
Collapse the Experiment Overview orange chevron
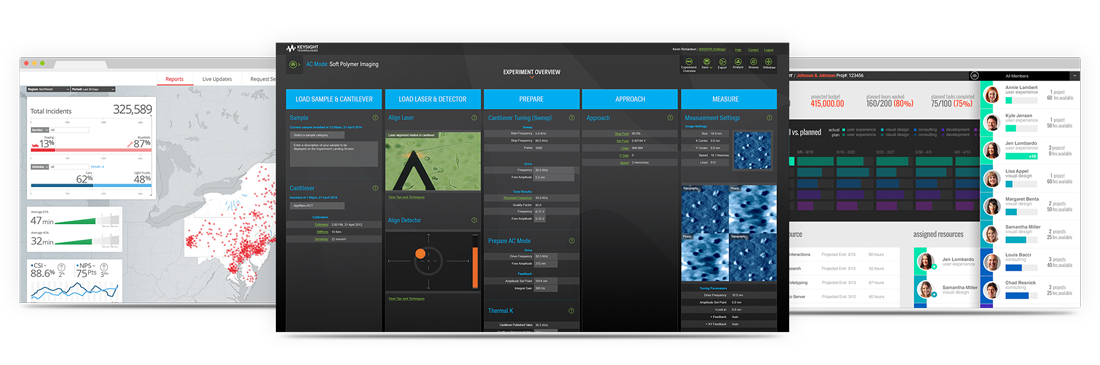click(532, 78)
